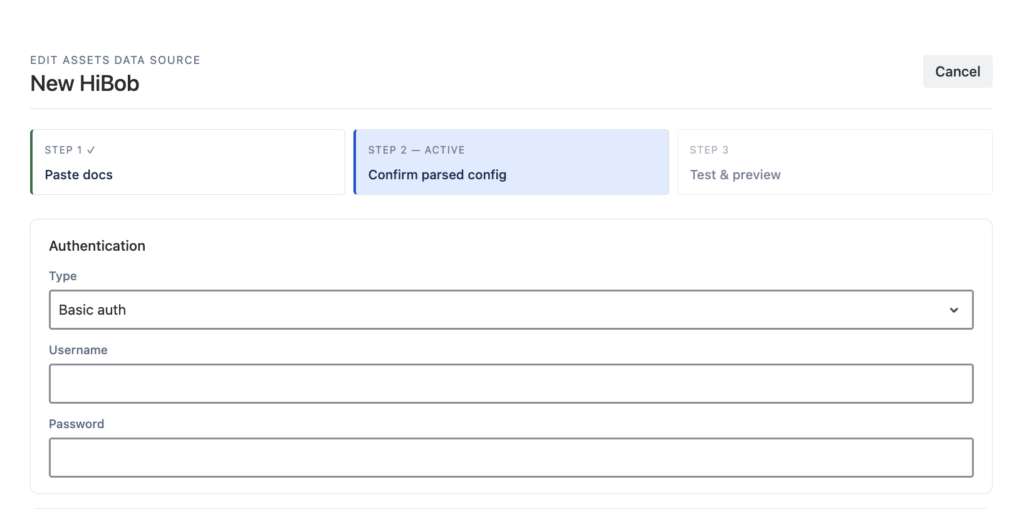Click the Authentication section heading
This screenshot has width=1024, height=509.
coord(97,246)
